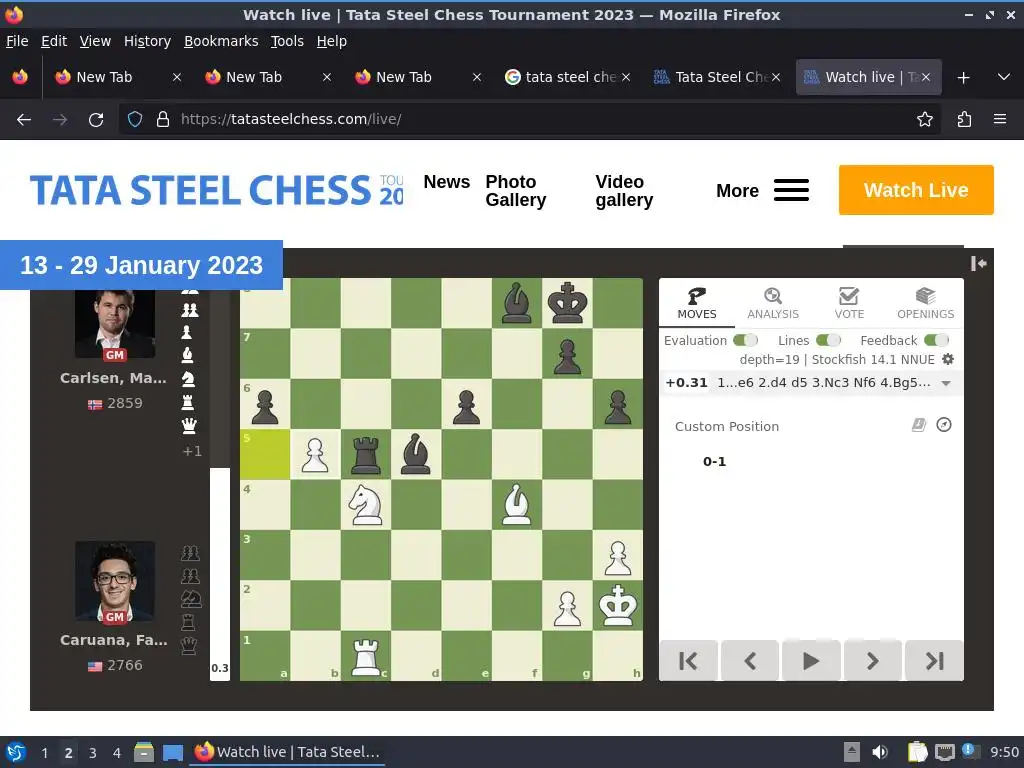
Task: Reload the current page
Action: (x=96, y=120)
